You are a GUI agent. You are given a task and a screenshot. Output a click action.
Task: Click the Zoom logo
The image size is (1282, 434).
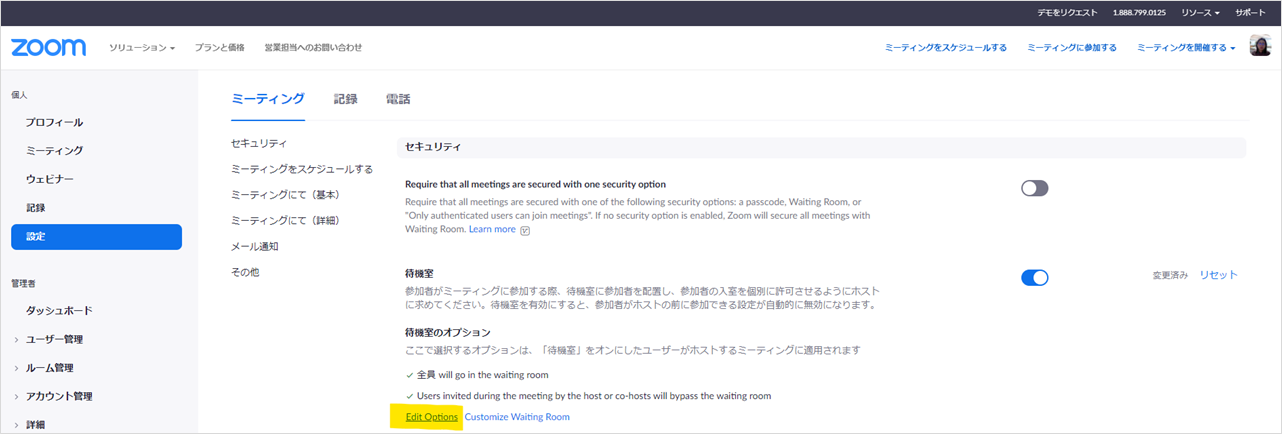[48, 47]
